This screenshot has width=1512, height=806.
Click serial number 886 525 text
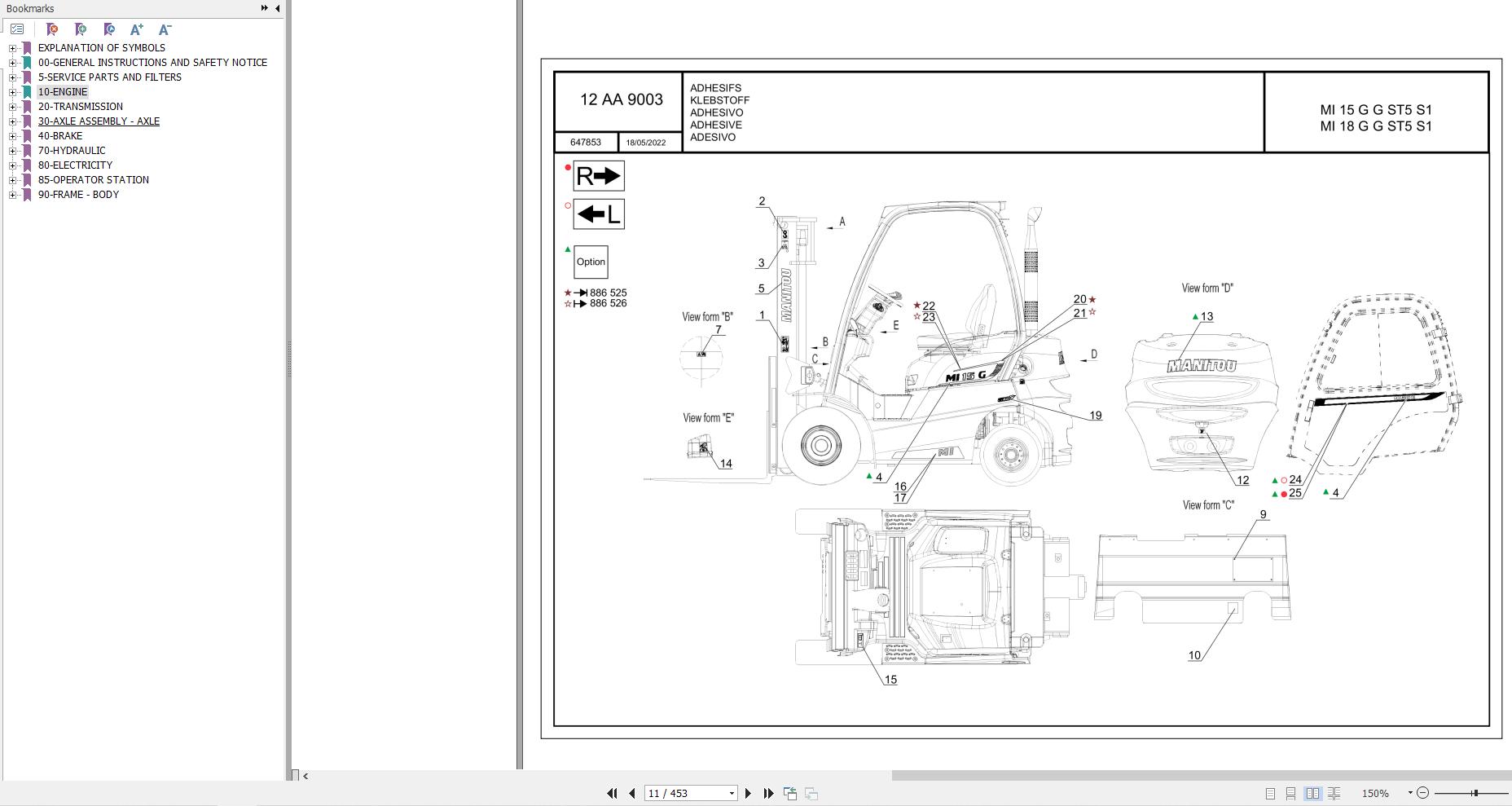608,293
